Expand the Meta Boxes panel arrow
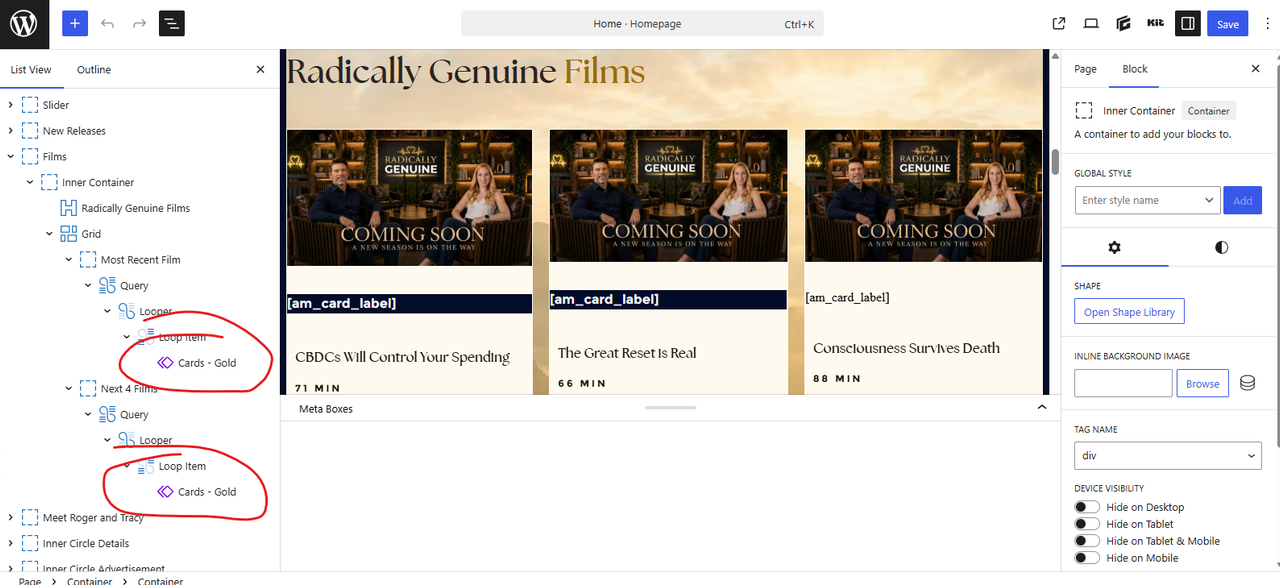This screenshot has height=585, width=1280. [x=1042, y=408]
